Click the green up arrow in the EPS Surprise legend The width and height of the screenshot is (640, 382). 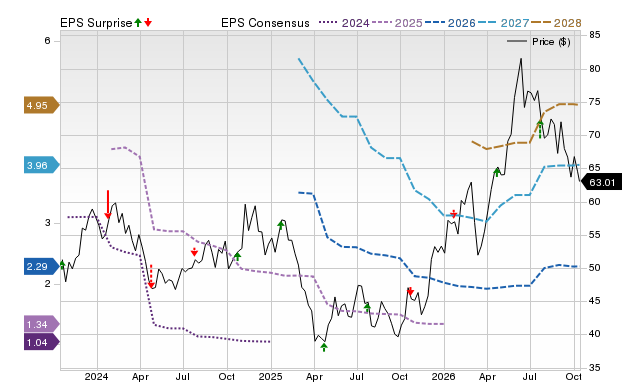pos(138,23)
